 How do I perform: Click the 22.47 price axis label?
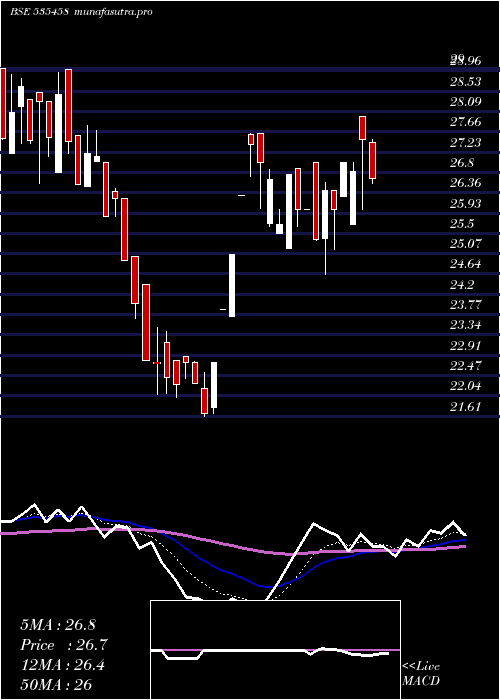(466, 366)
